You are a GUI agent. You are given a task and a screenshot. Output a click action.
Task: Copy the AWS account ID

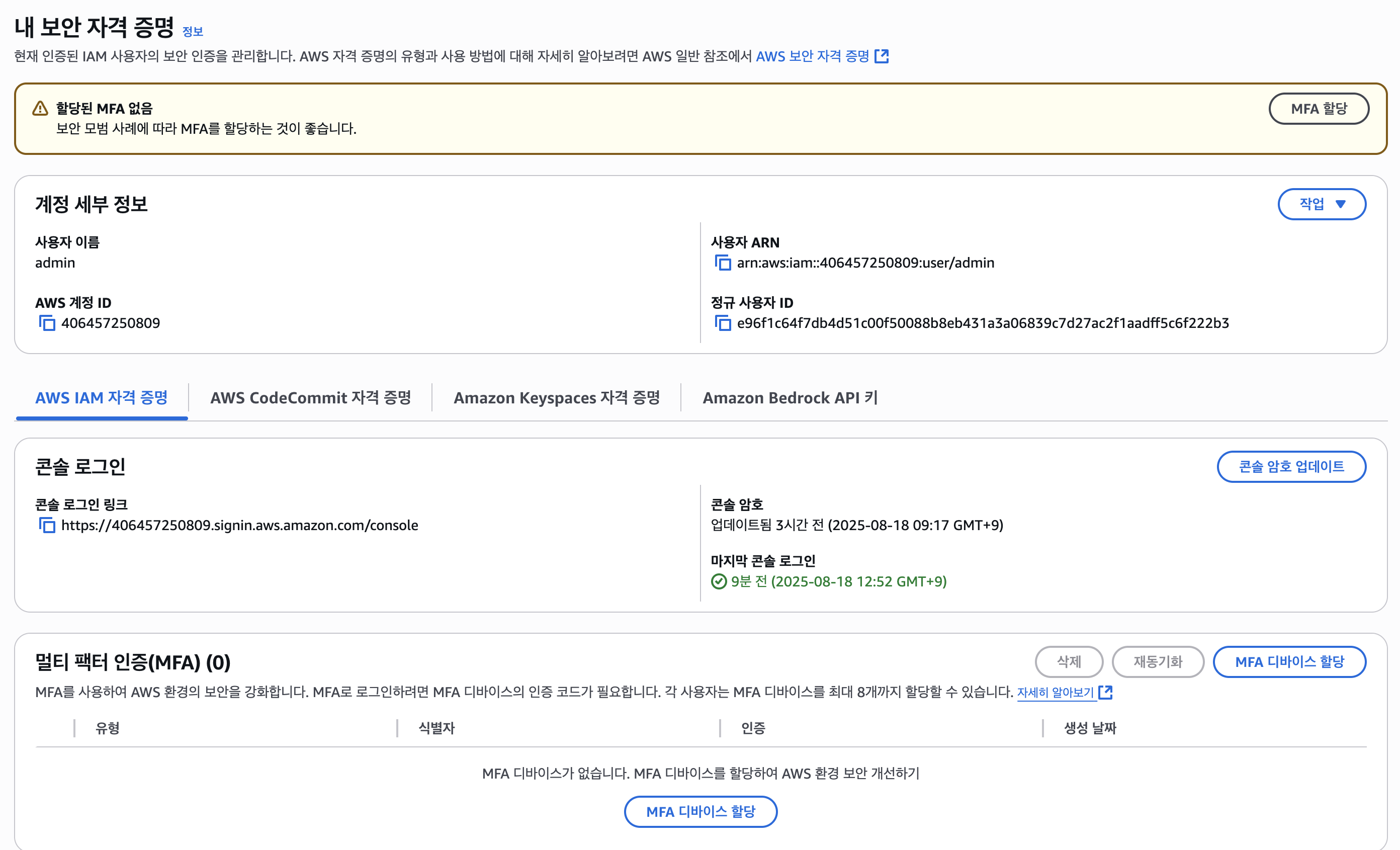[x=47, y=323]
